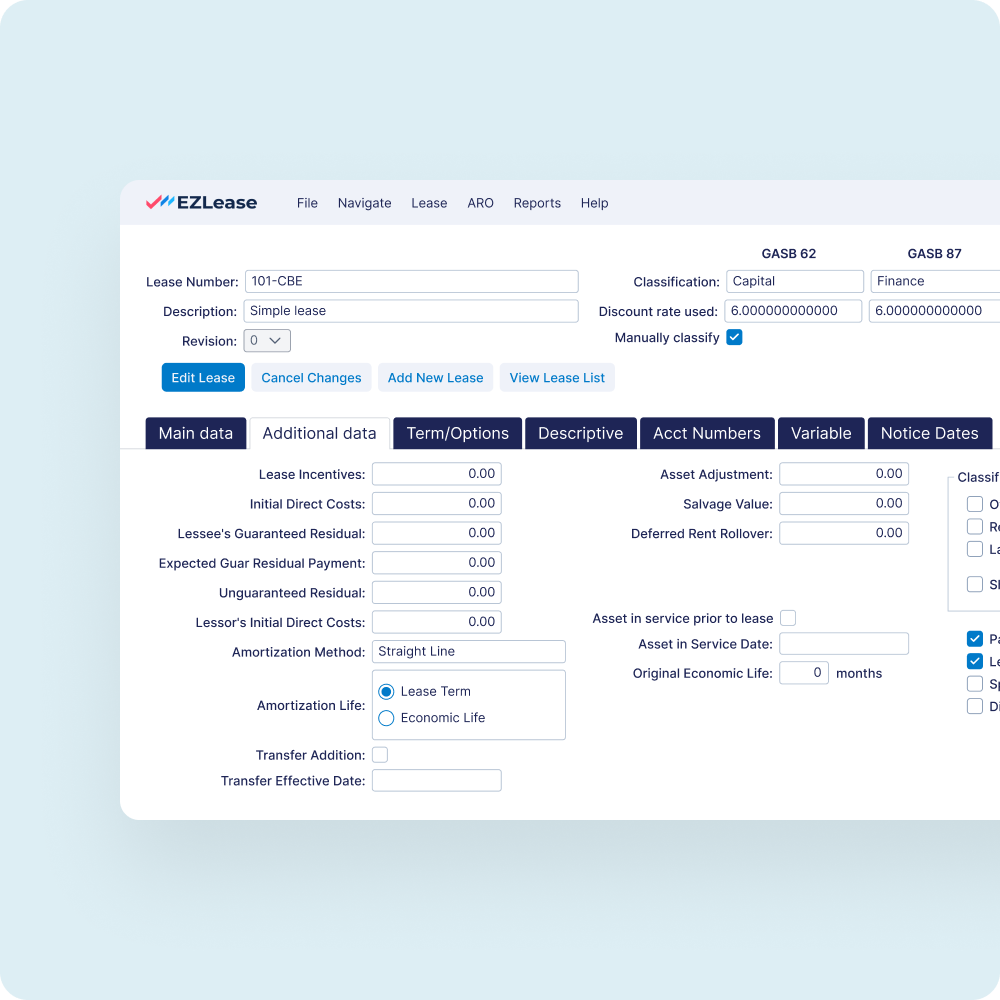Enable the Transfer Addition checkbox

pyautogui.click(x=380, y=754)
